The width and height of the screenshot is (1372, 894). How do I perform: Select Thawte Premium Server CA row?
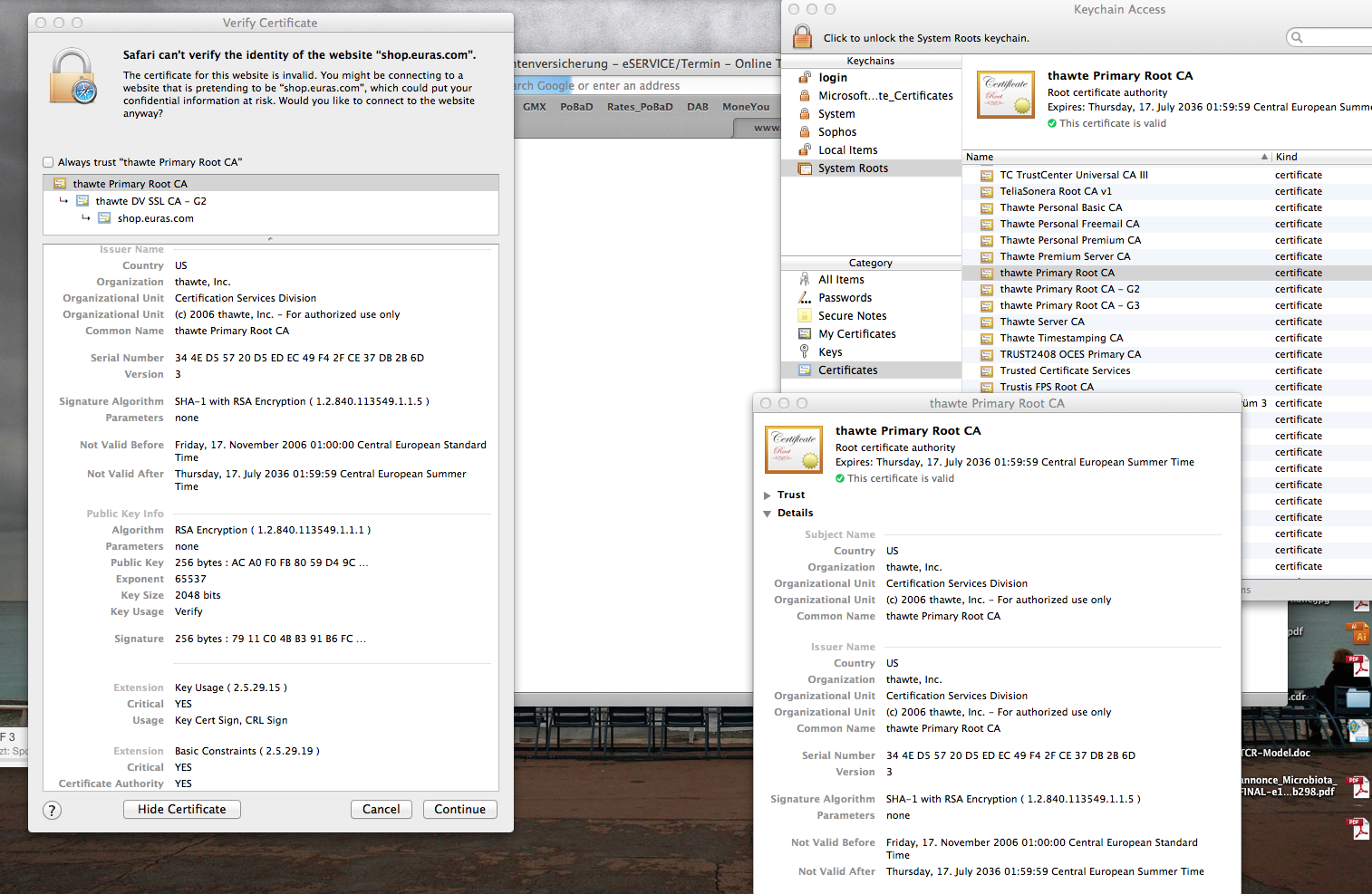[1167, 256]
